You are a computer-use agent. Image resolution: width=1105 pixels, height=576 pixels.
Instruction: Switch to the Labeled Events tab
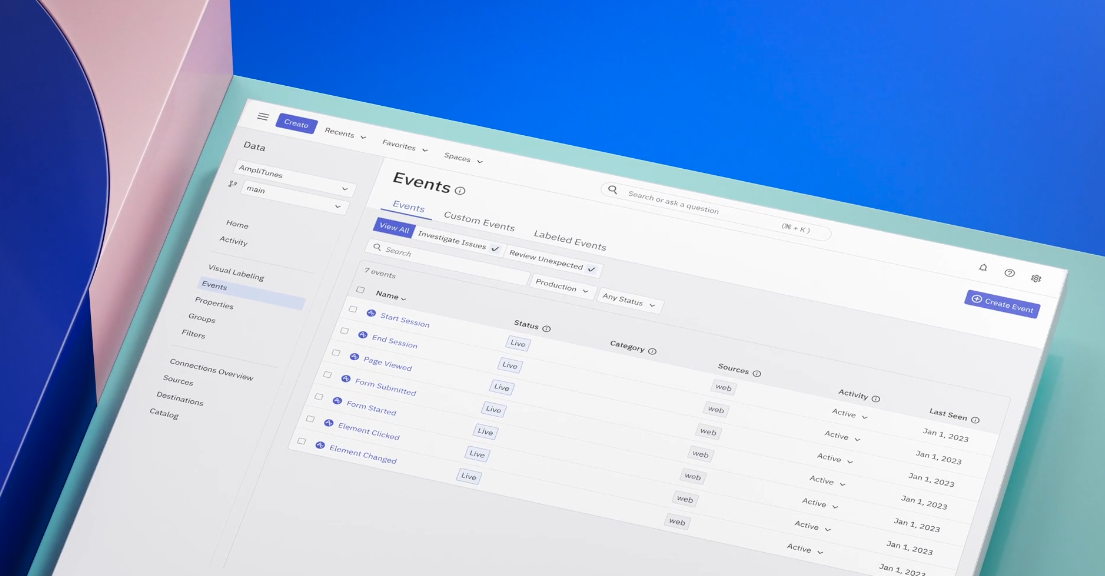pos(569,240)
